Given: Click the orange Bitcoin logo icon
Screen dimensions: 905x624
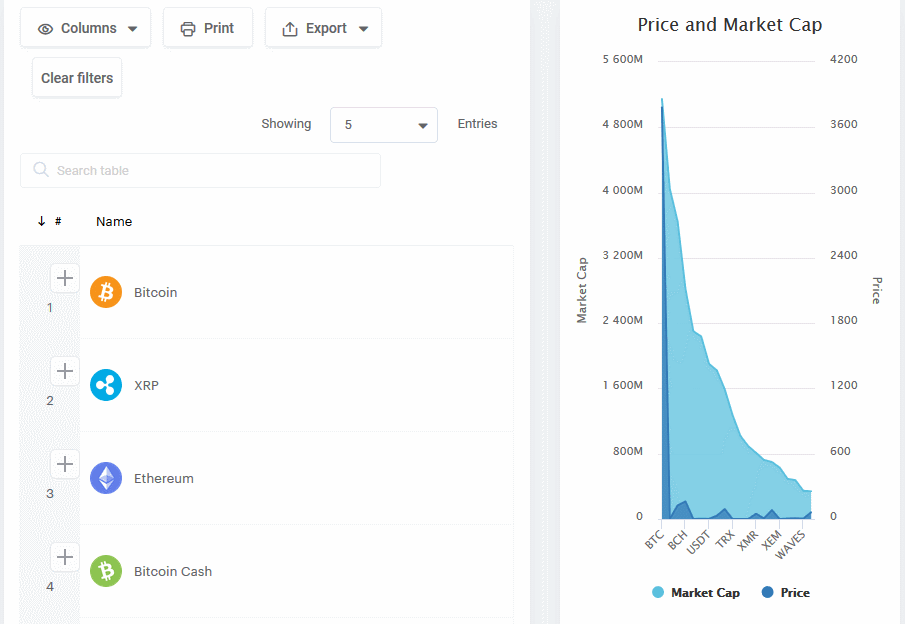Looking at the screenshot, I should point(106,292).
